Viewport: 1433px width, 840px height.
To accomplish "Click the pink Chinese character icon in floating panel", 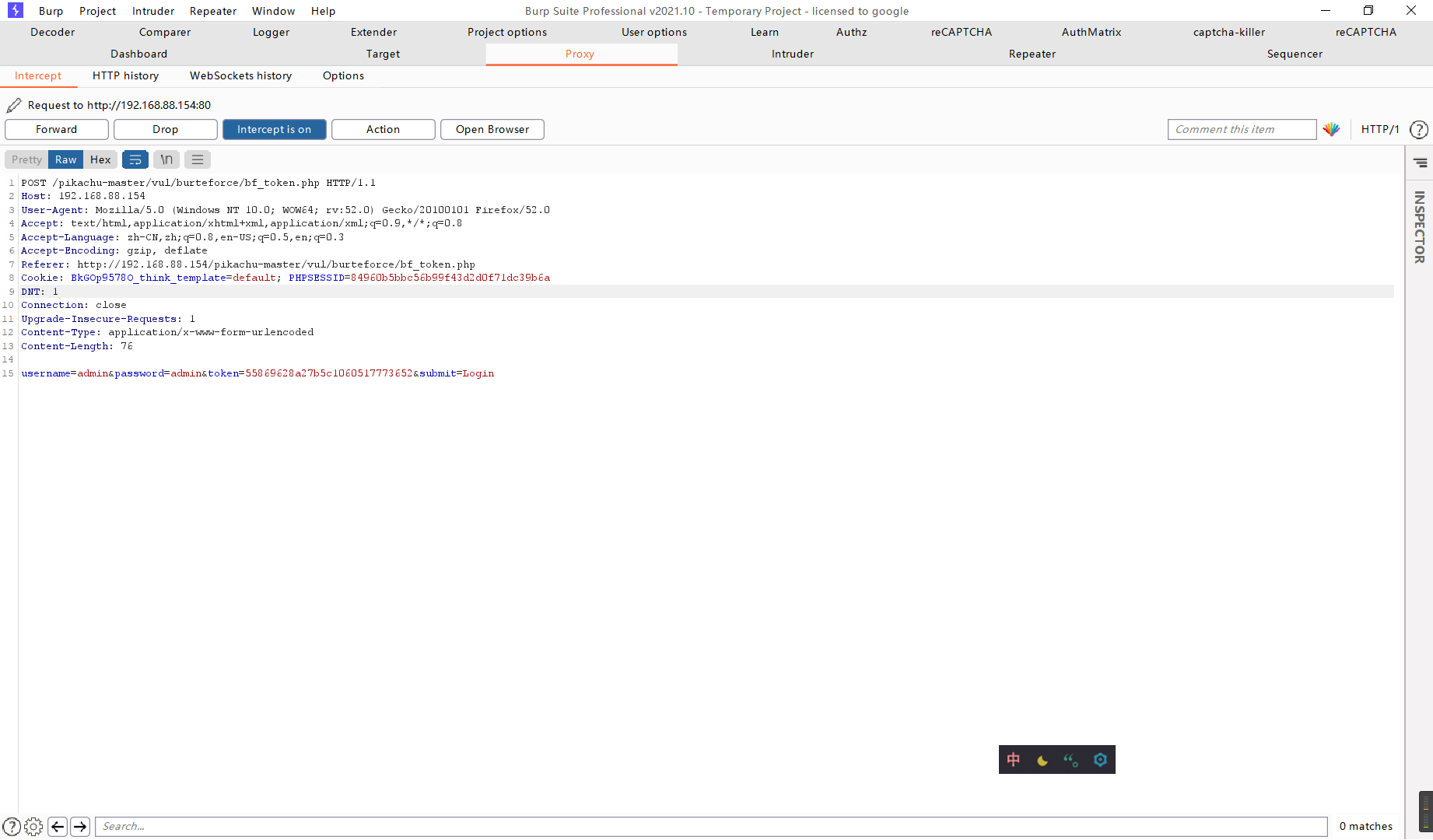I will (x=1013, y=760).
